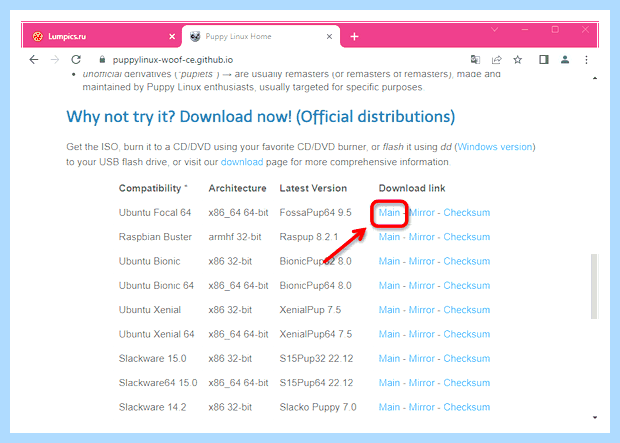
Task: Click the forward navigation arrow
Action: tap(55, 60)
